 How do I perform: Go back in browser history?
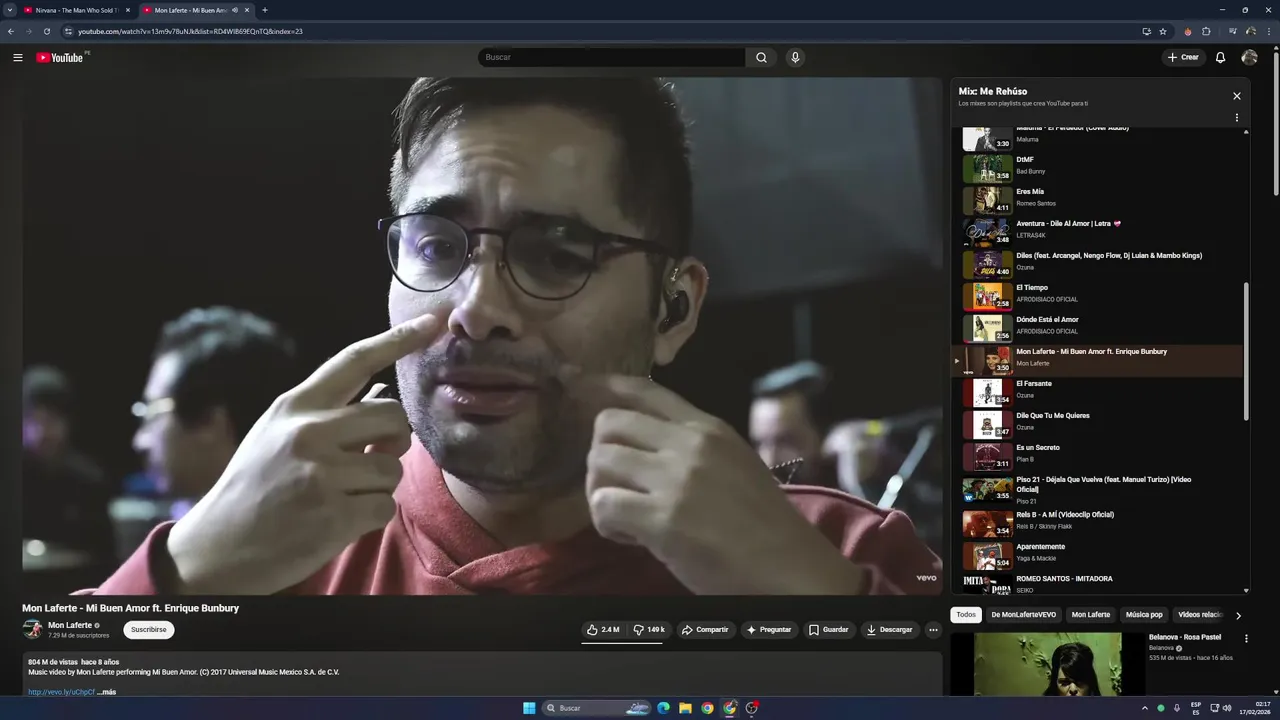11,31
